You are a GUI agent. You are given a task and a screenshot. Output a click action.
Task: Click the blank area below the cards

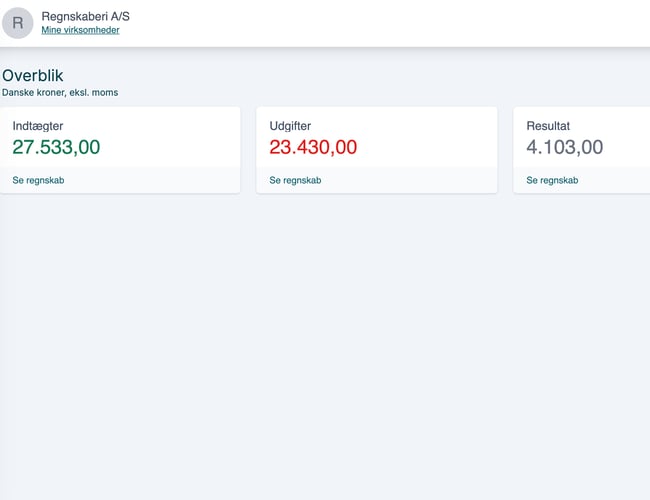(325, 350)
